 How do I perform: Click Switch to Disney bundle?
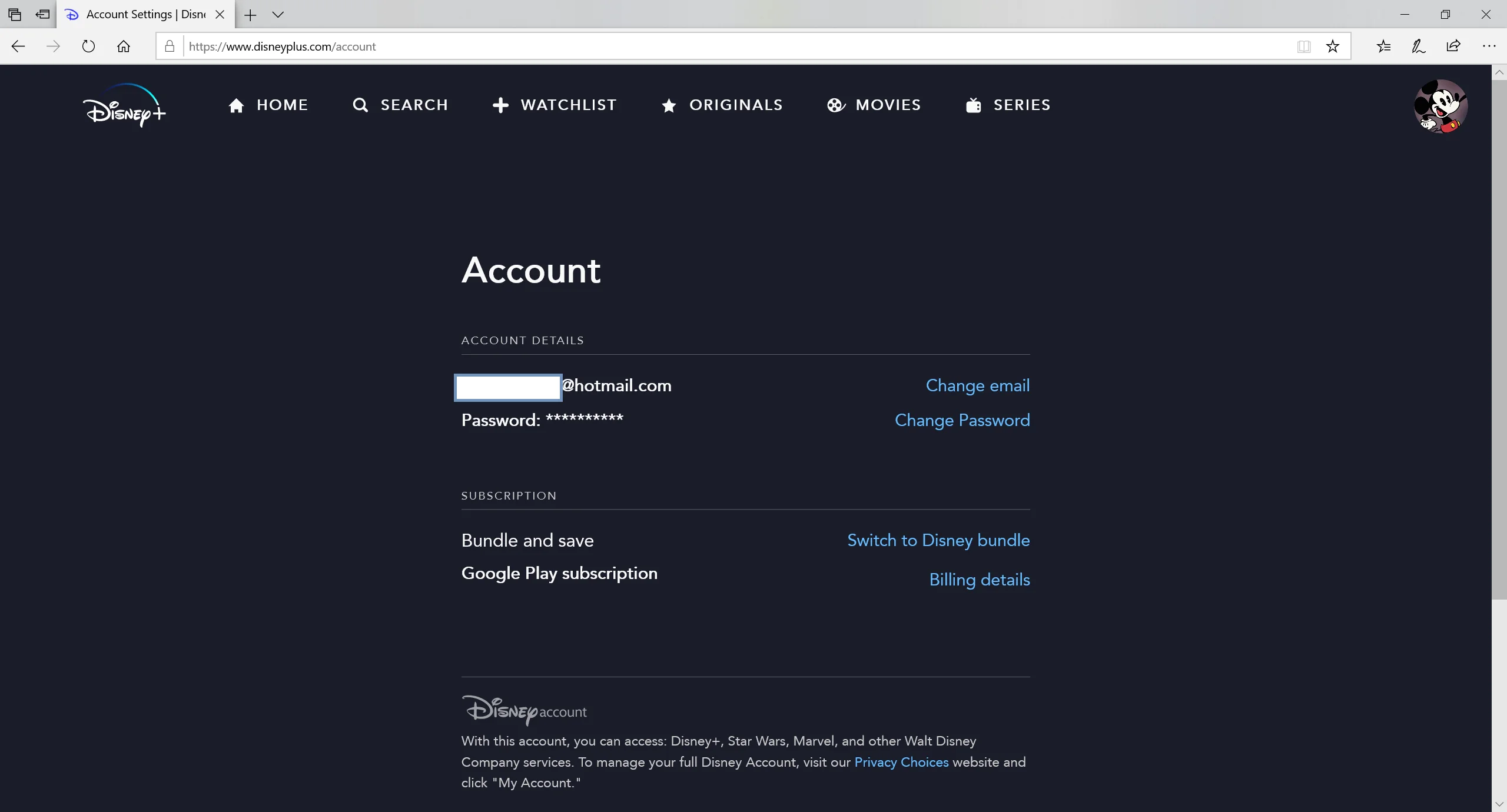click(938, 540)
